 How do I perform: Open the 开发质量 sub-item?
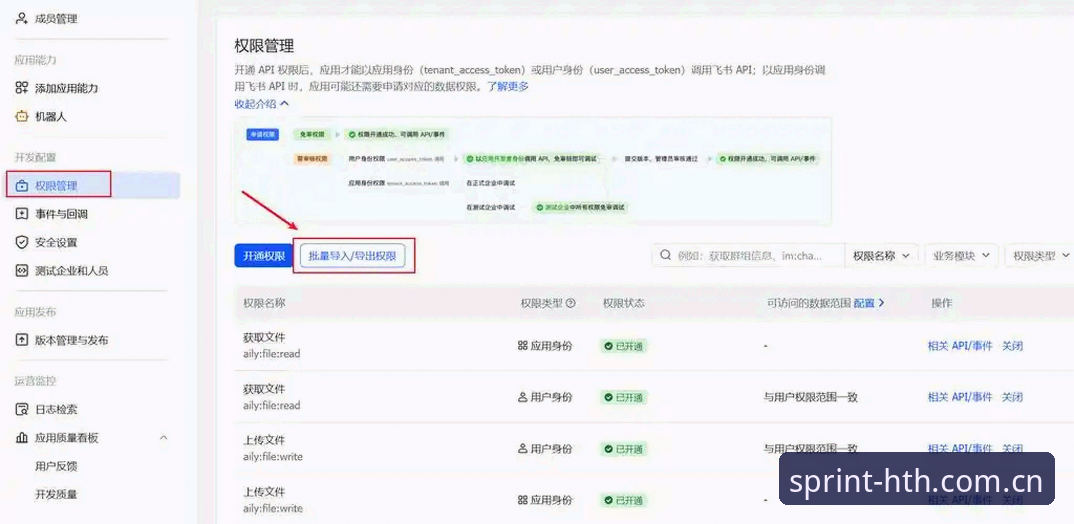[56, 495]
